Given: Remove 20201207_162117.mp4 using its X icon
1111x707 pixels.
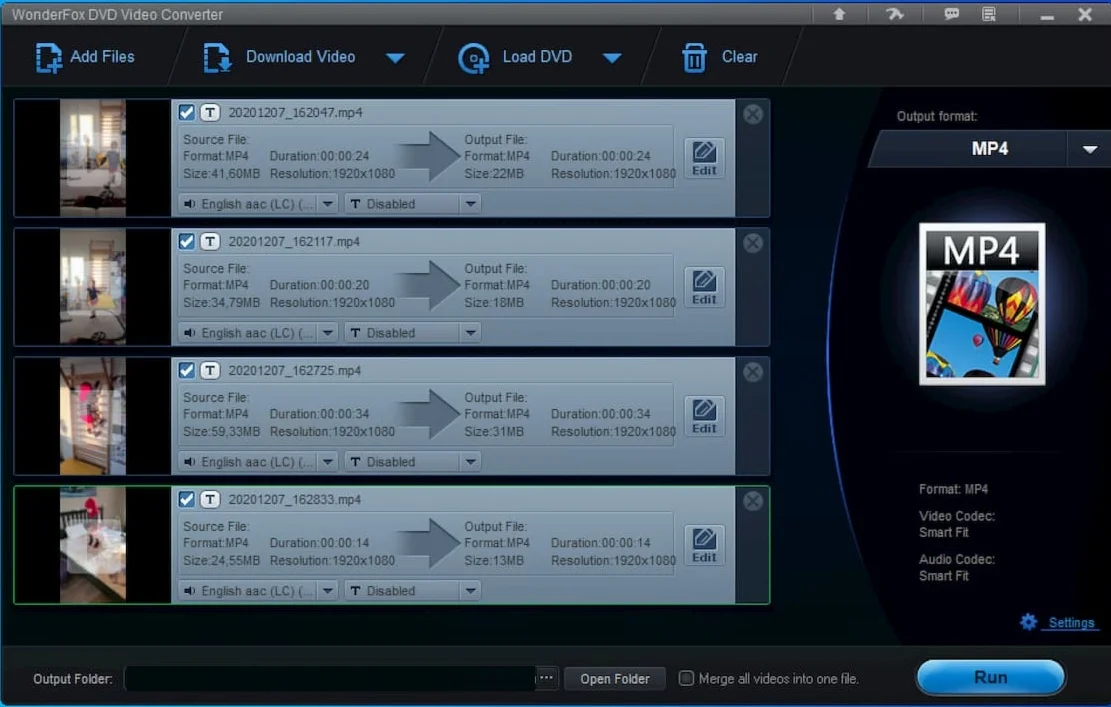Looking at the screenshot, I should click(x=752, y=243).
